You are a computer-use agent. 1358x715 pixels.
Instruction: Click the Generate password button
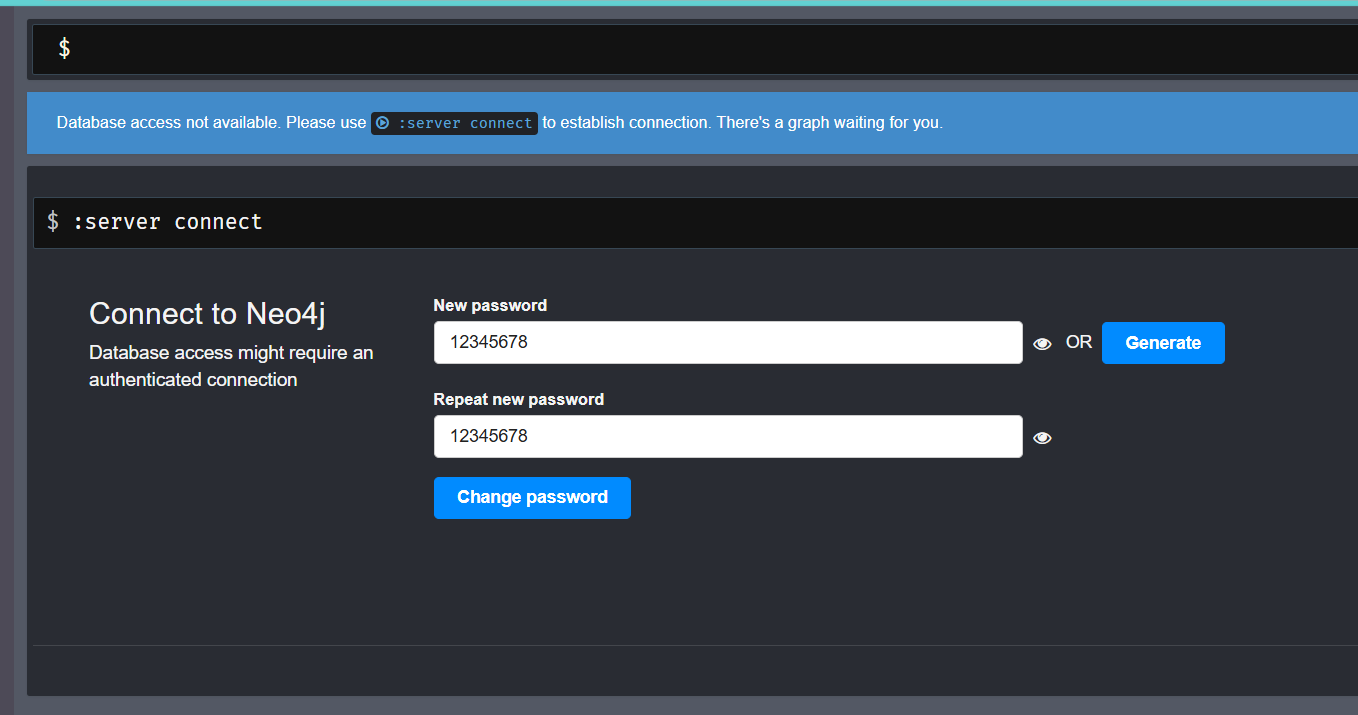click(1163, 343)
